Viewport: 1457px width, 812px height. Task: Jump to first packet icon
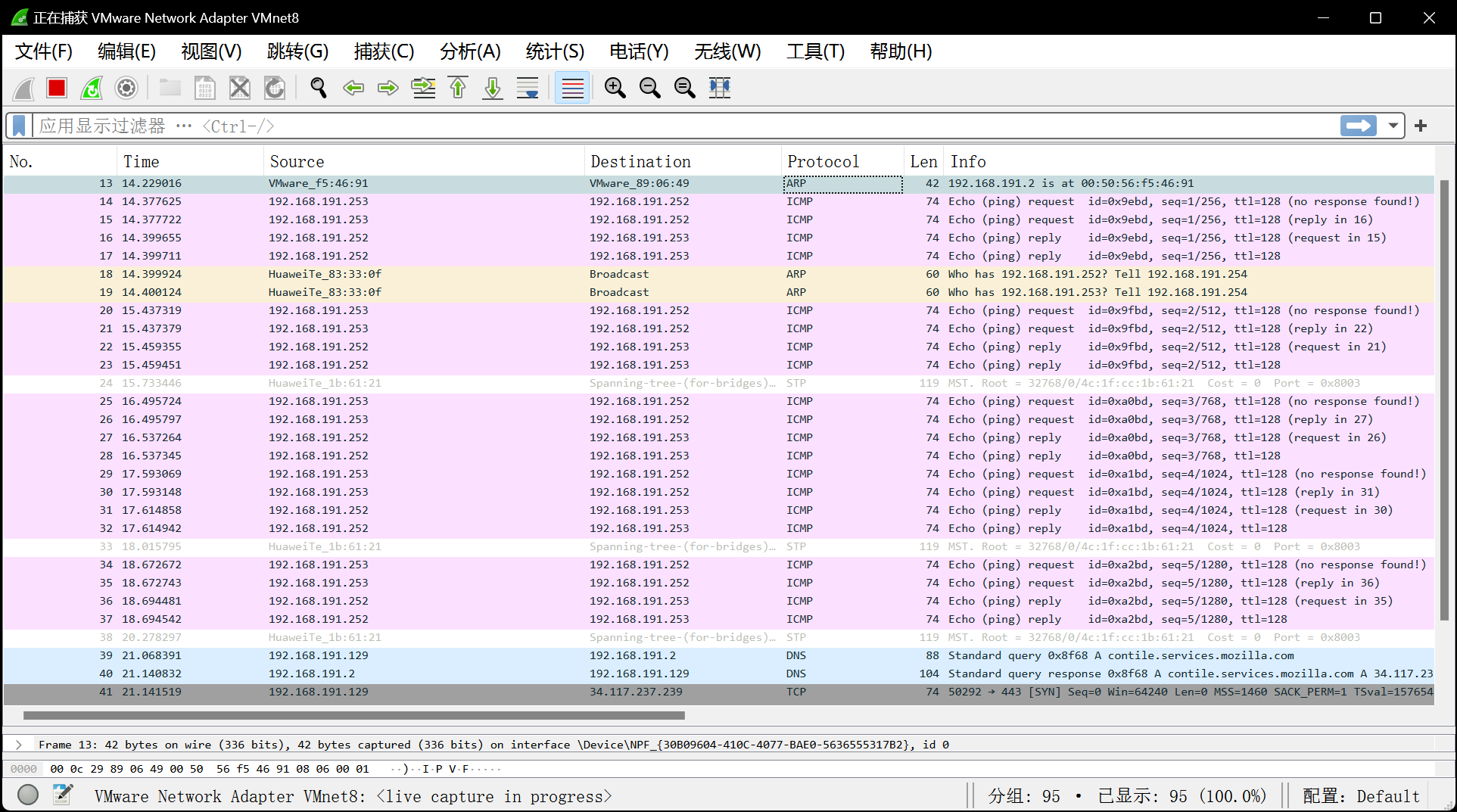pos(458,89)
